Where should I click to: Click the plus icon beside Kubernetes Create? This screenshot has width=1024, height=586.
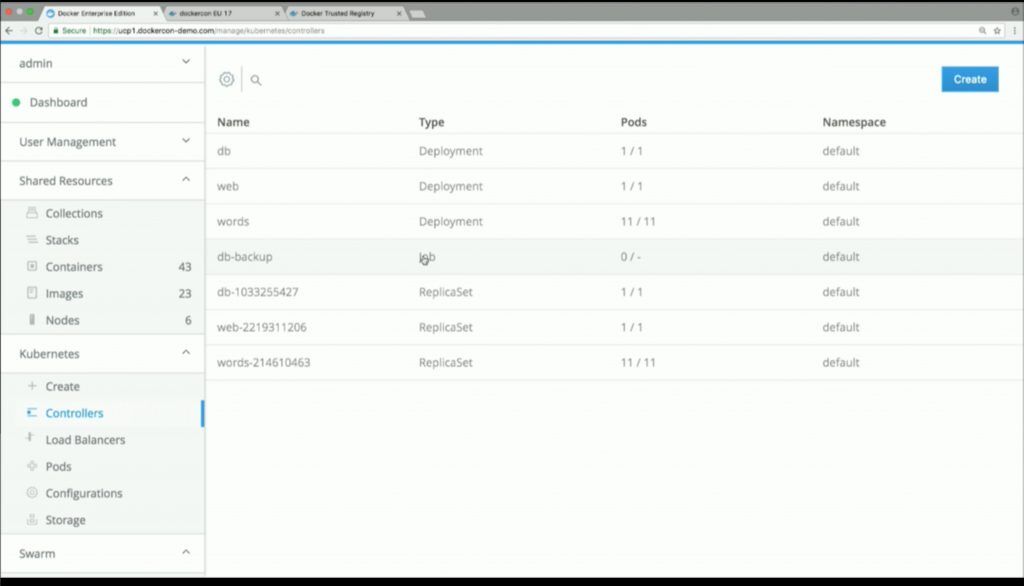pyautogui.click(x=32, y=385)
